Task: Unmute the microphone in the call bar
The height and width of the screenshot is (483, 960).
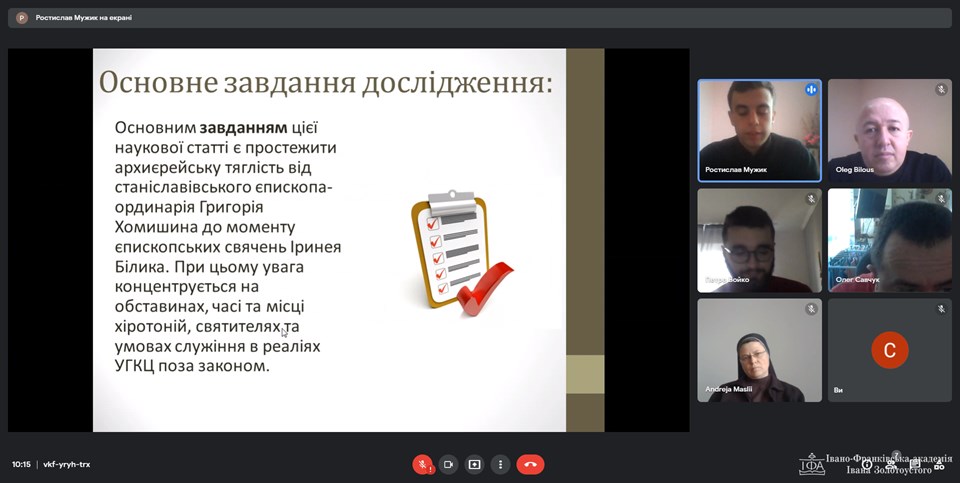Action: pos(423,464)
